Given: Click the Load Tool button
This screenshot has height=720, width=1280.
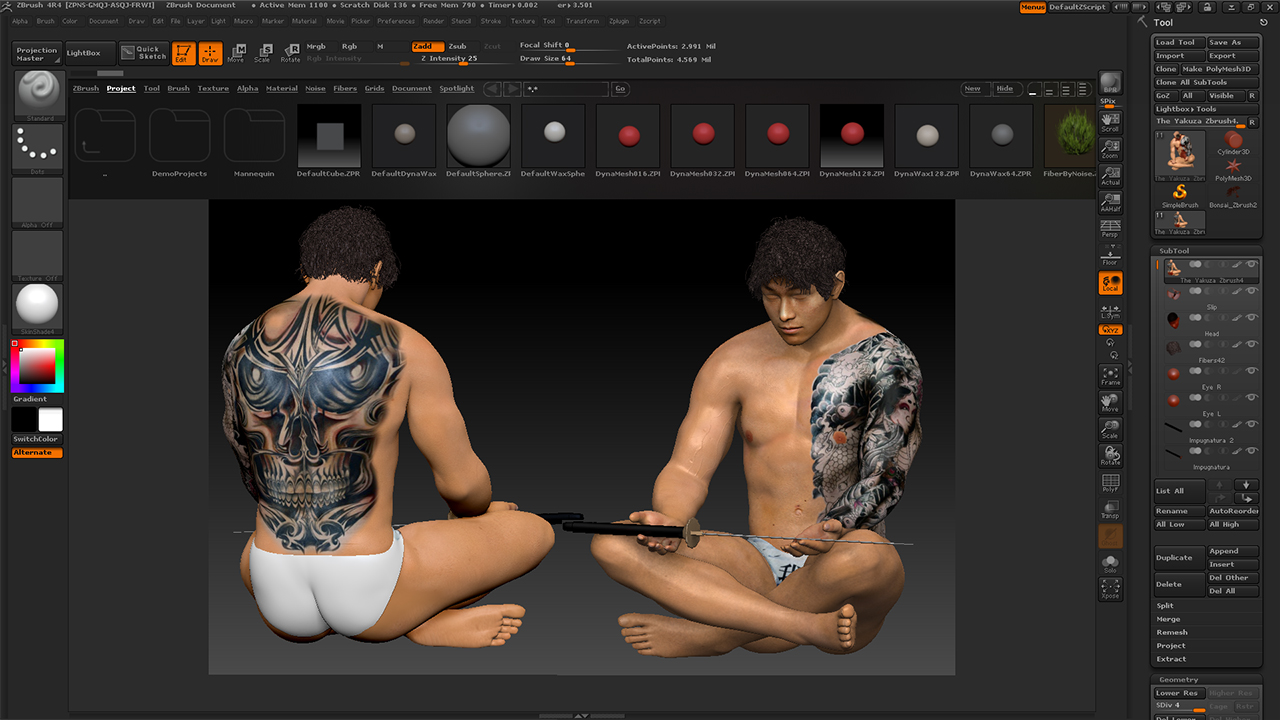Looking at the screenshot, I should (1178, 42).
